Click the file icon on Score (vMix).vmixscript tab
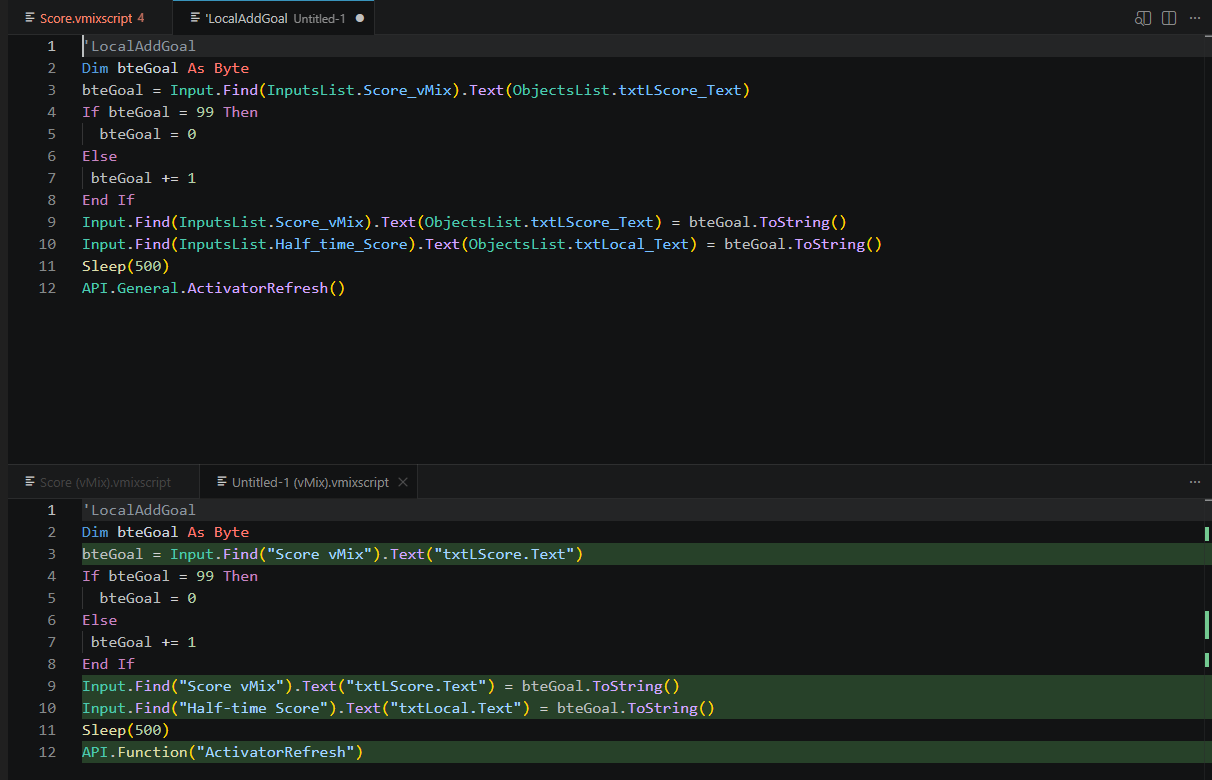Screen dimensions: 1212x780 coord(30,482)
